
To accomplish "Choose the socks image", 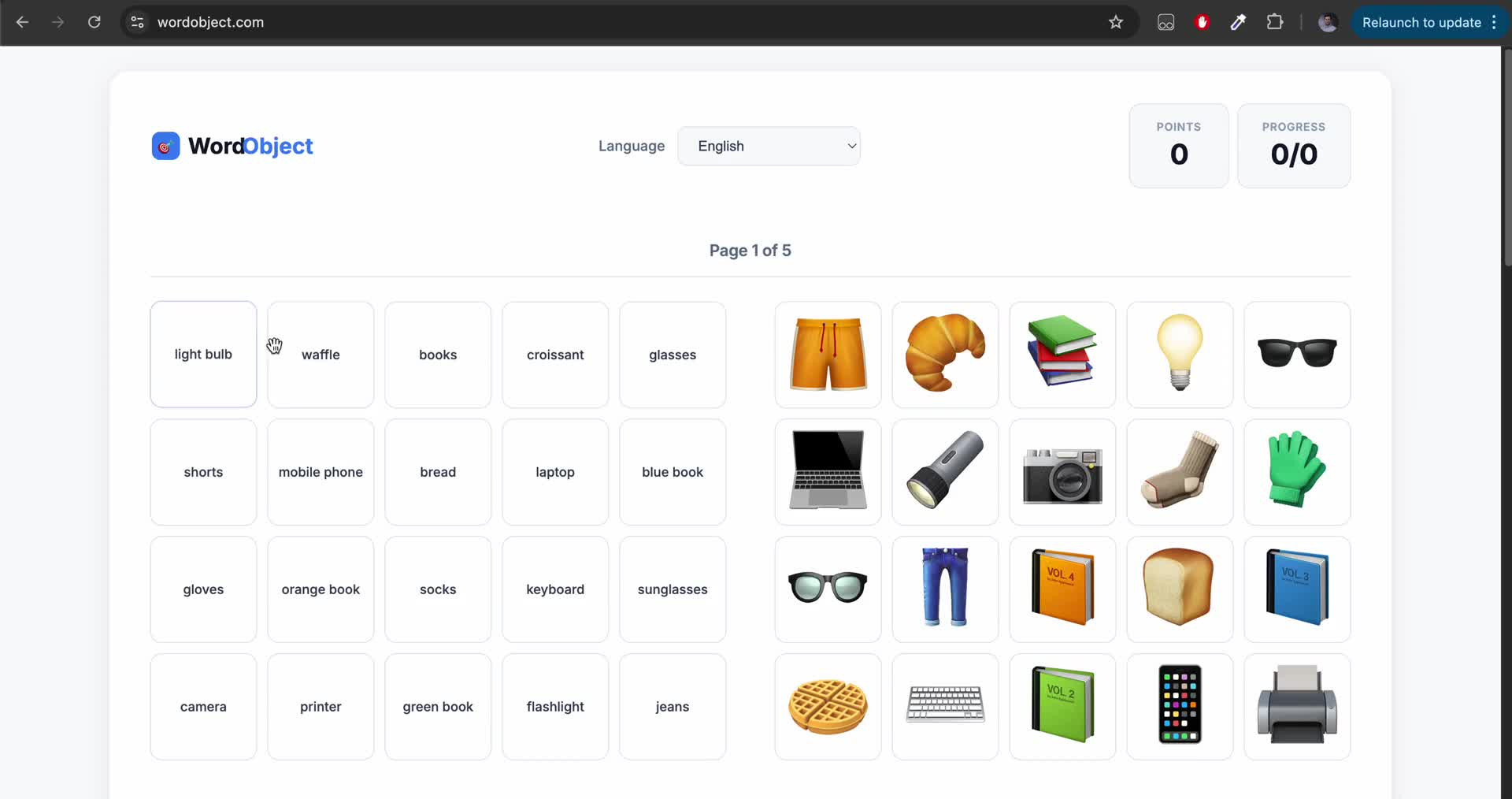I will pyautogui.click(x=1180, y=472).
